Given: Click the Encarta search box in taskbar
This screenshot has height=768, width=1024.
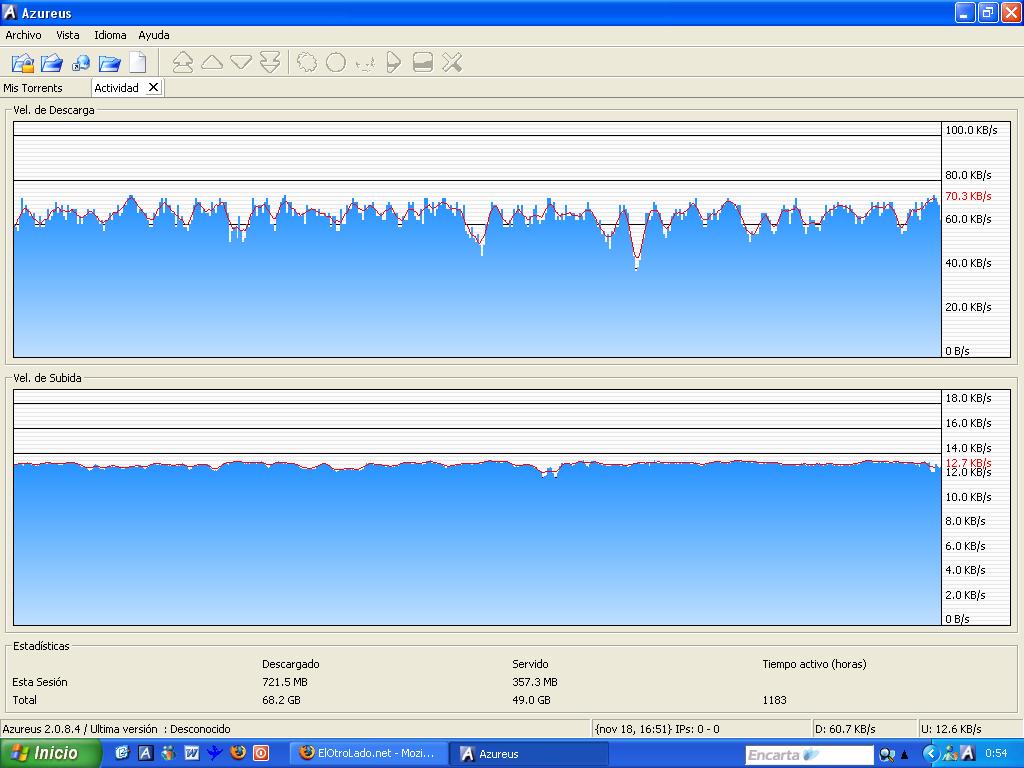Looking at the screenshot, I should [809, 755].
